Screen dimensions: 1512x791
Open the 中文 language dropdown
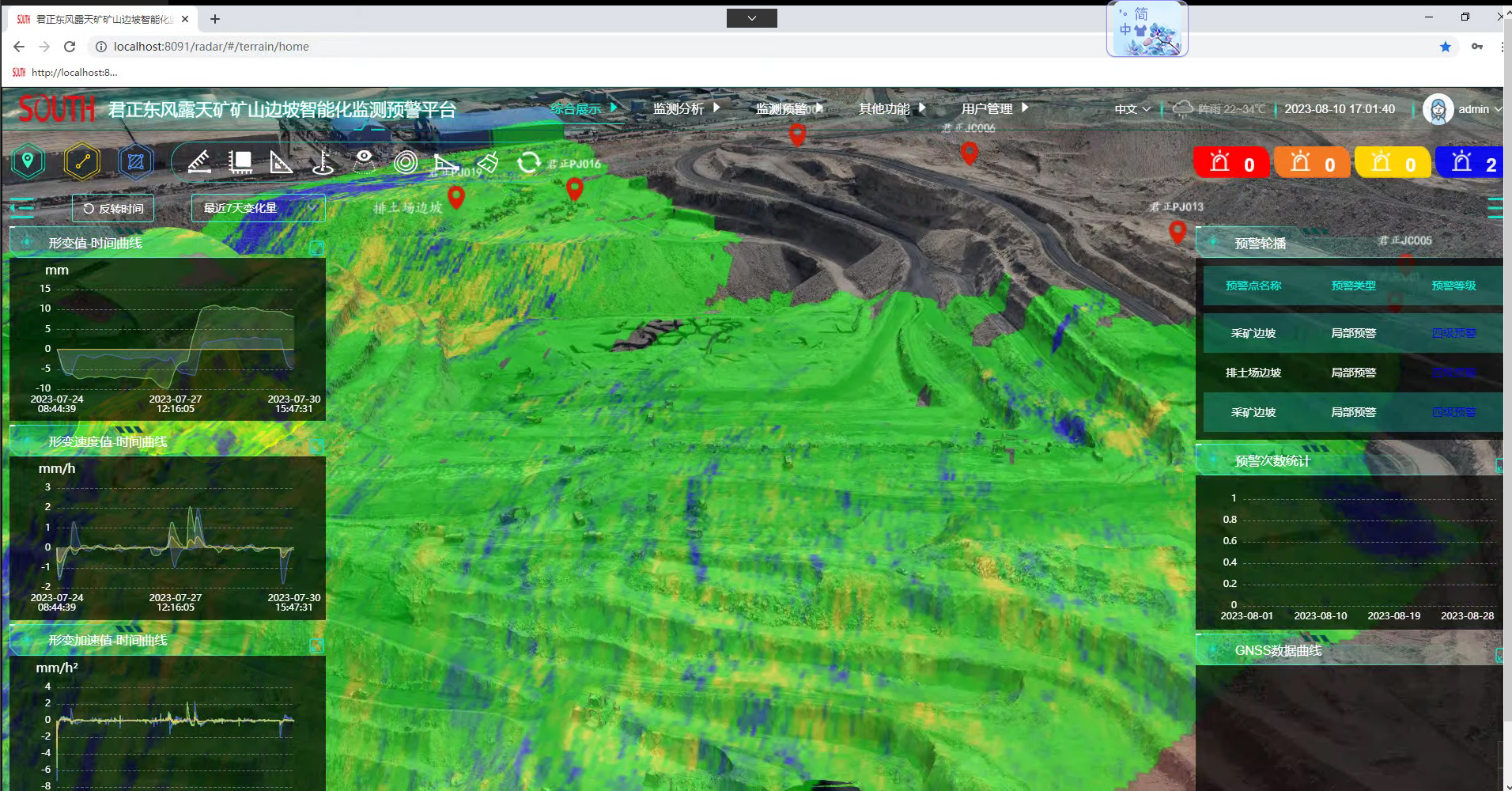point(1132,109)
